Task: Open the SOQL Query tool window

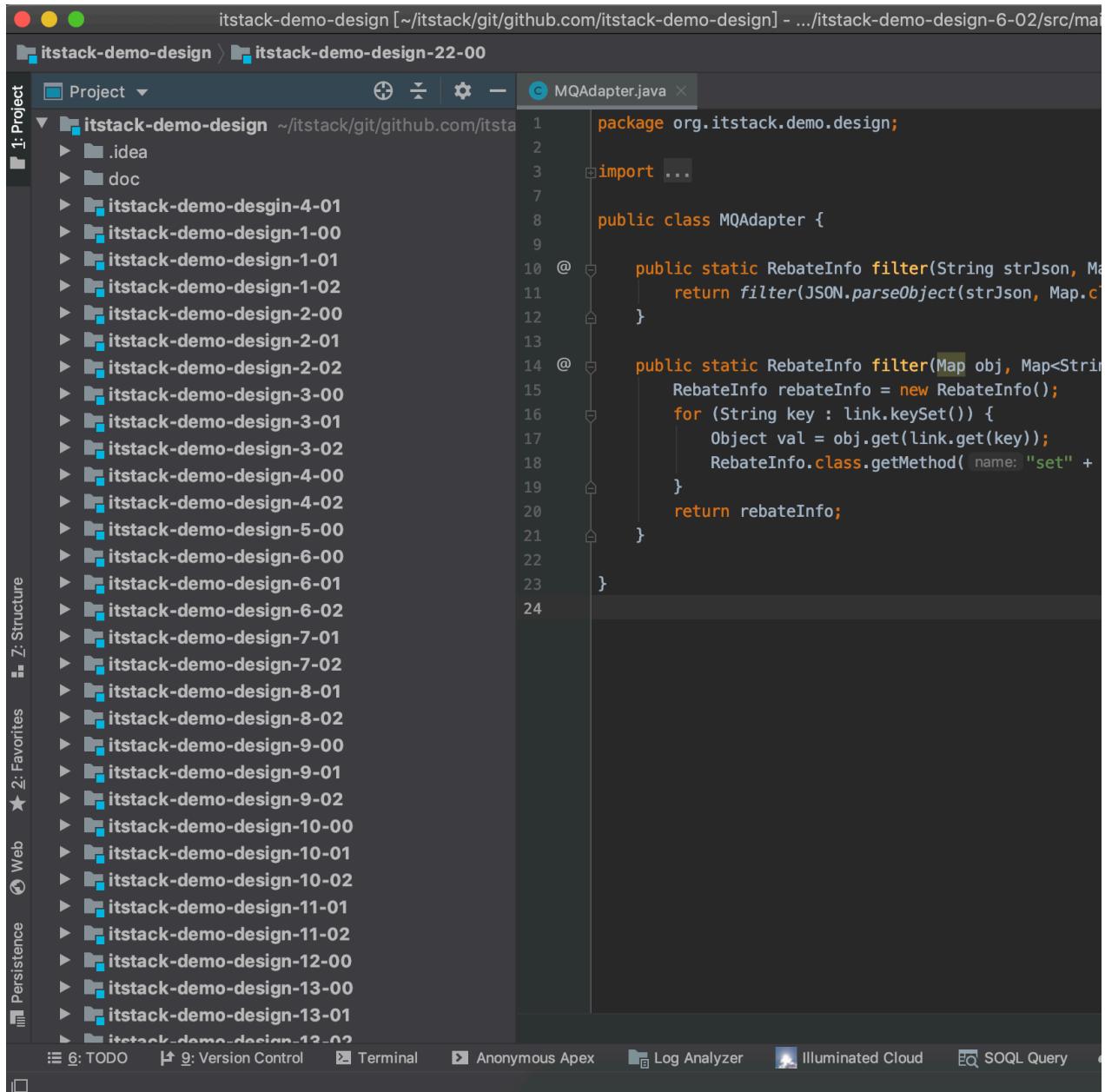Action: point(1013,1058)
